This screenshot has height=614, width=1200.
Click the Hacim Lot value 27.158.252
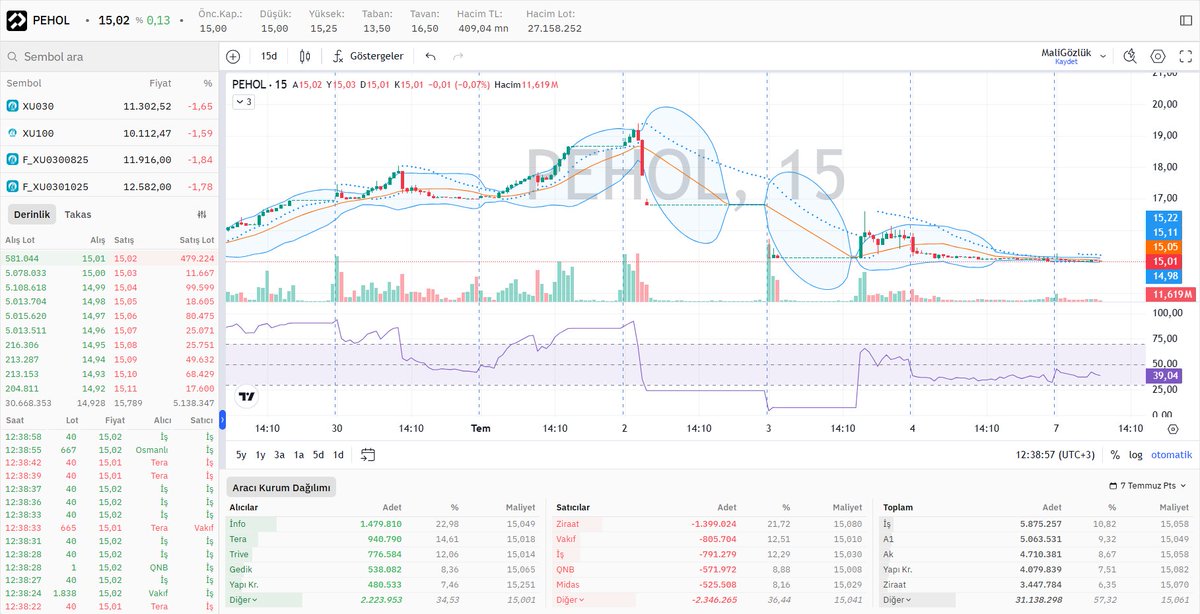[554, 28]
